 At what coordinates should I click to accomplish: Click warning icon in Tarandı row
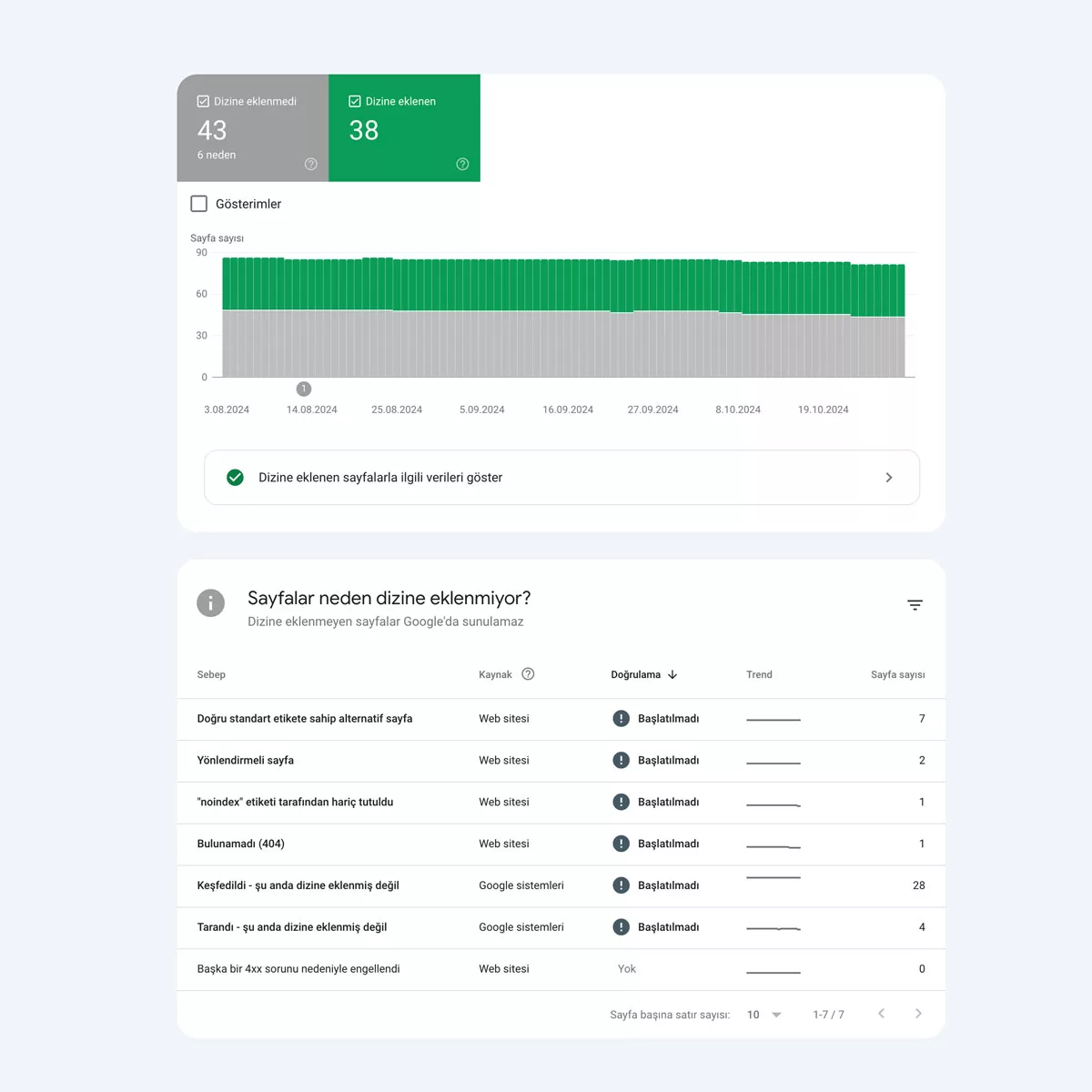[622, 927]
